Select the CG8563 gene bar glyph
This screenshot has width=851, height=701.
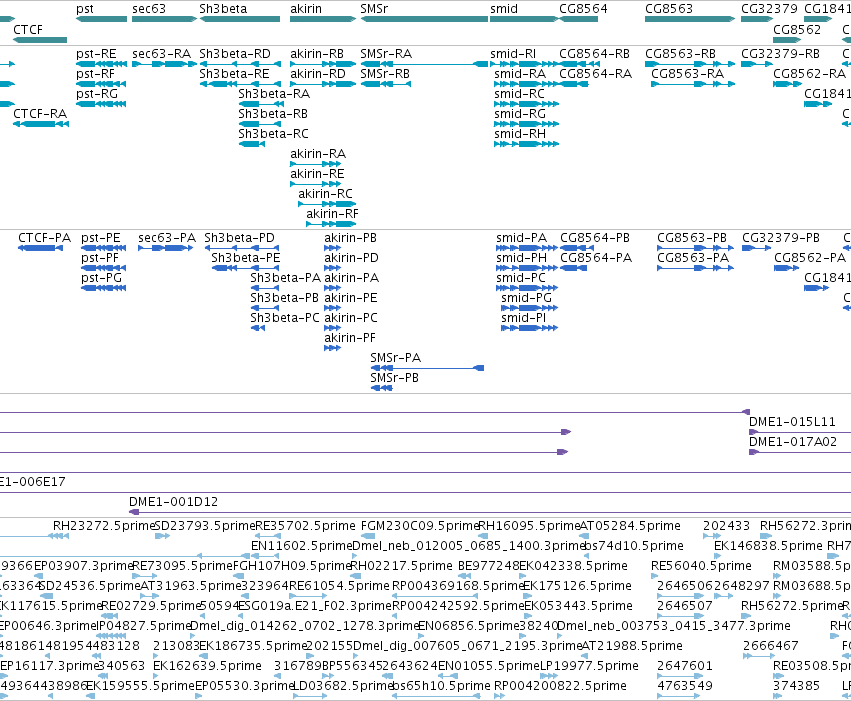point(690,19)
